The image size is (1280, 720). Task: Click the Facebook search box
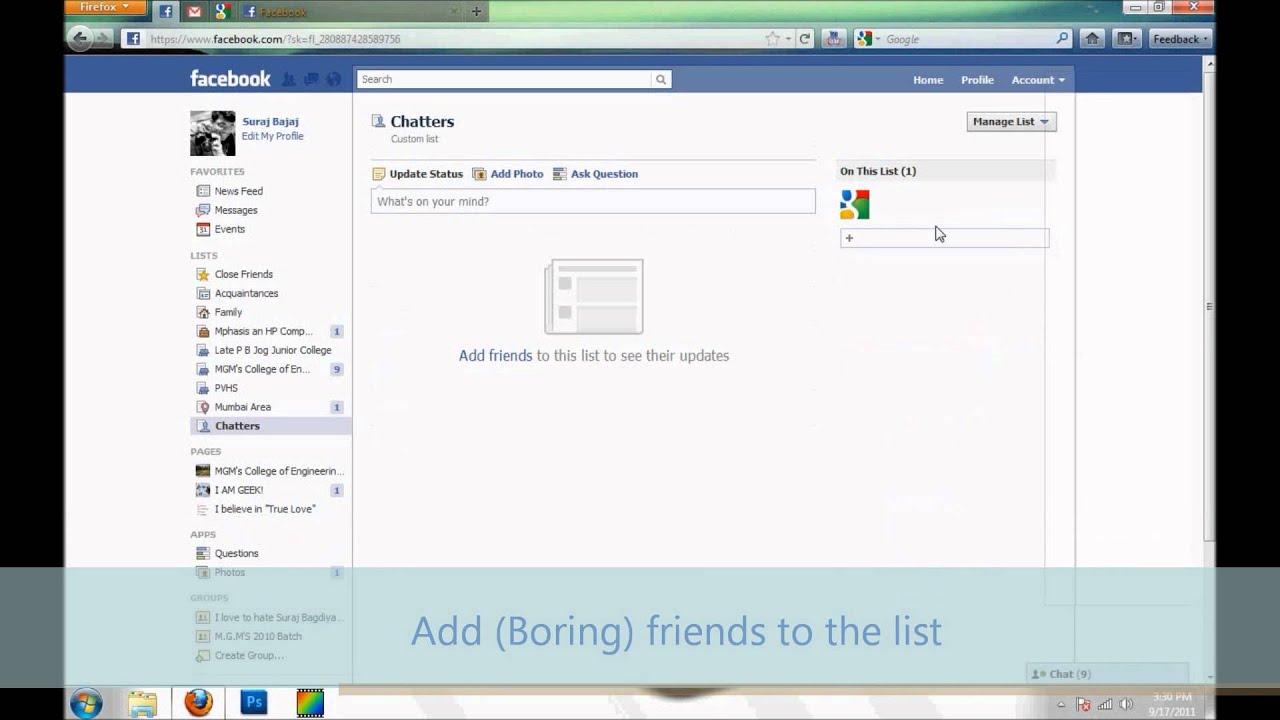click(x=504, y=79)
